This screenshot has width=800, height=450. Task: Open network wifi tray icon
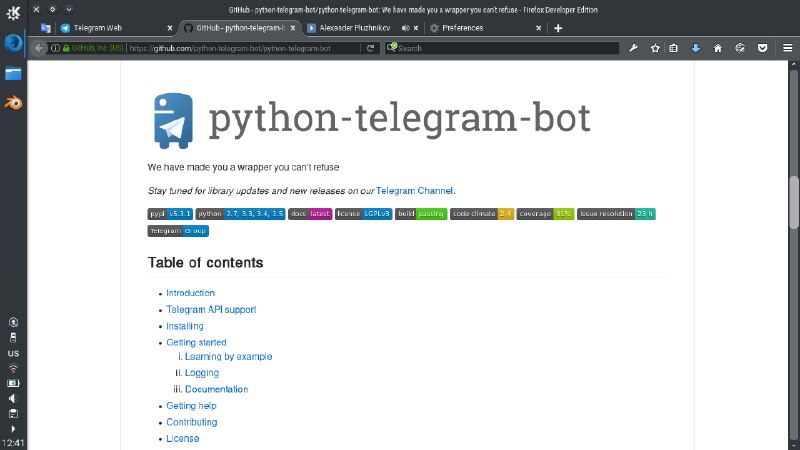(x=13, y=368)
